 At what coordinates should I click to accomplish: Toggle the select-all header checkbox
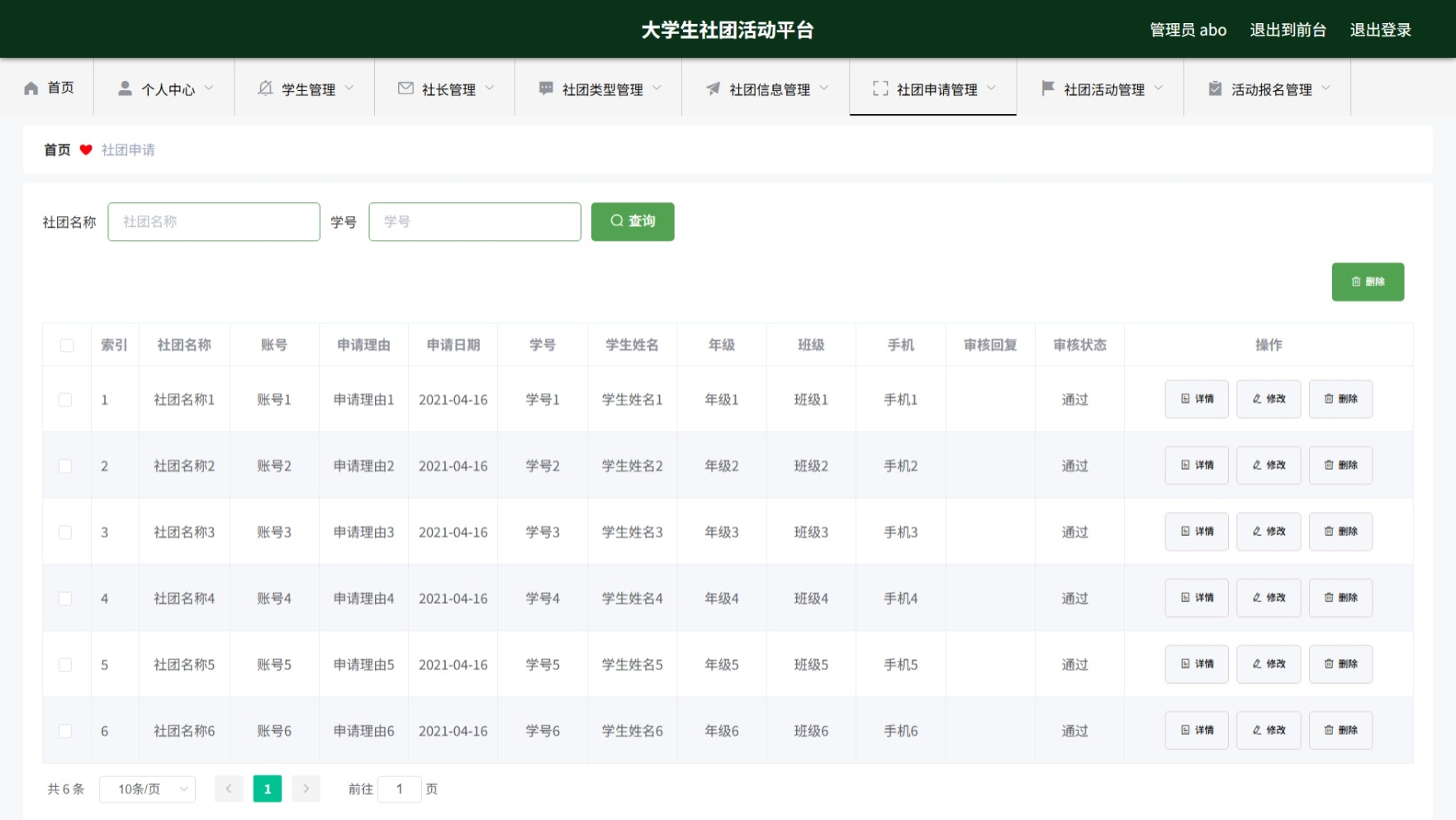67,345
